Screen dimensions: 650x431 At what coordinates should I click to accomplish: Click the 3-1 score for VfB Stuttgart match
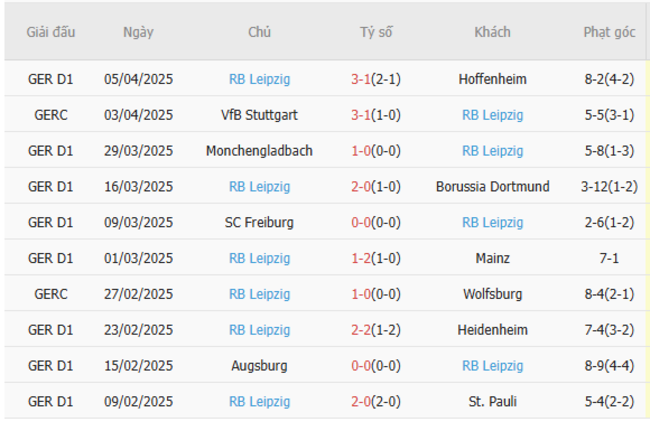(361, 115)
